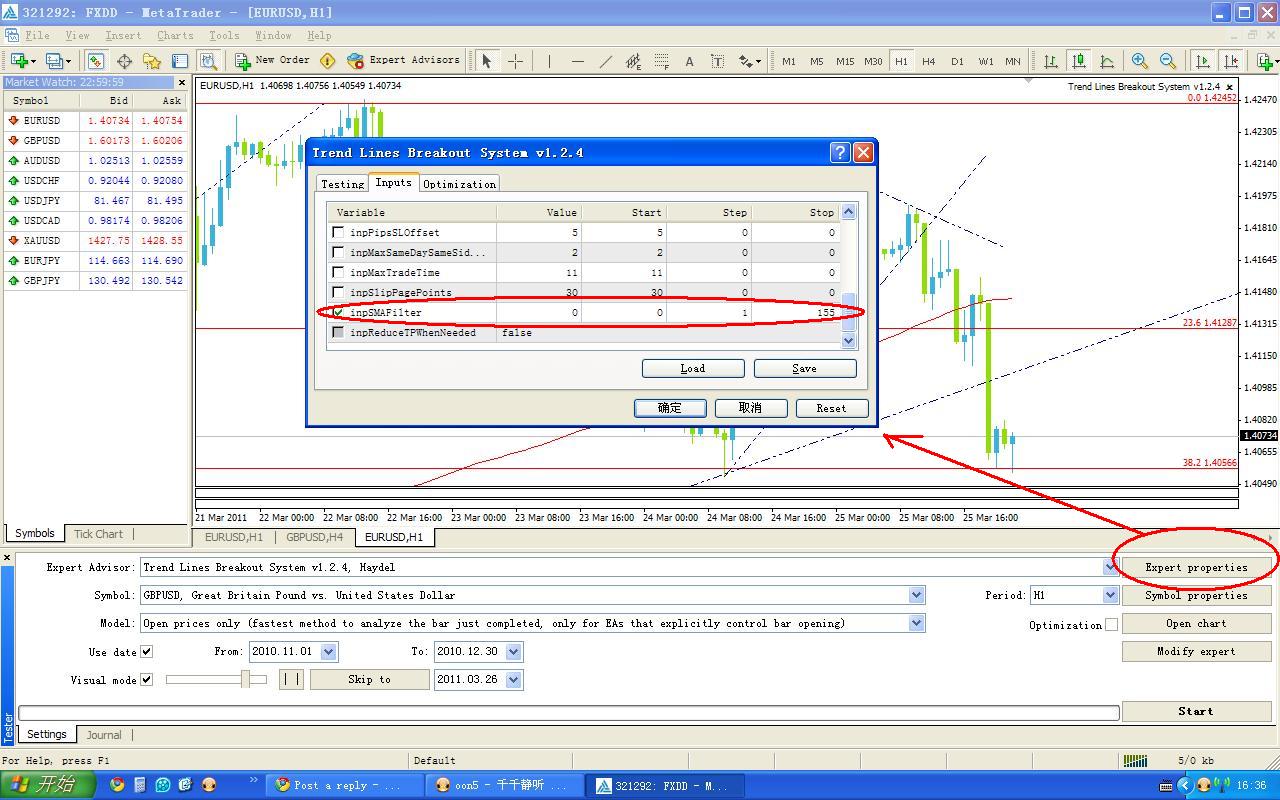Click the Start button in tester
The height and width of the screenshot is (800, 1280).
click(1195, 711)
